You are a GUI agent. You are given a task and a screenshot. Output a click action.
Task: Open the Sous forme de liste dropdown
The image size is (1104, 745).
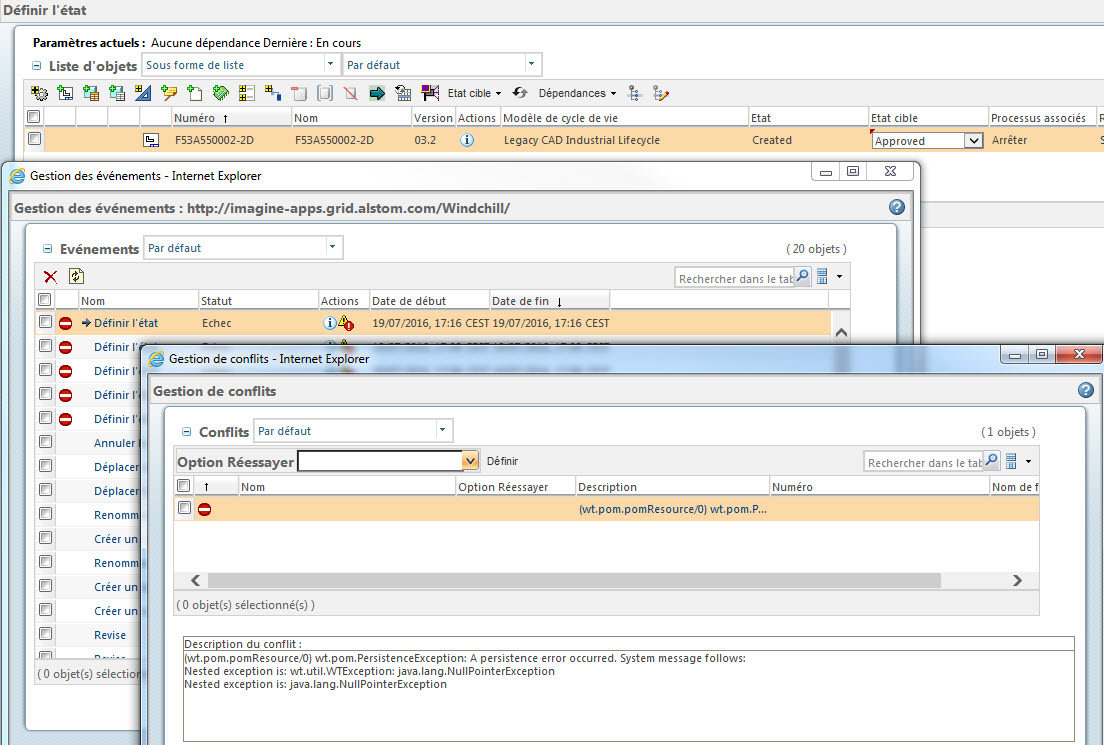[330, 64]
